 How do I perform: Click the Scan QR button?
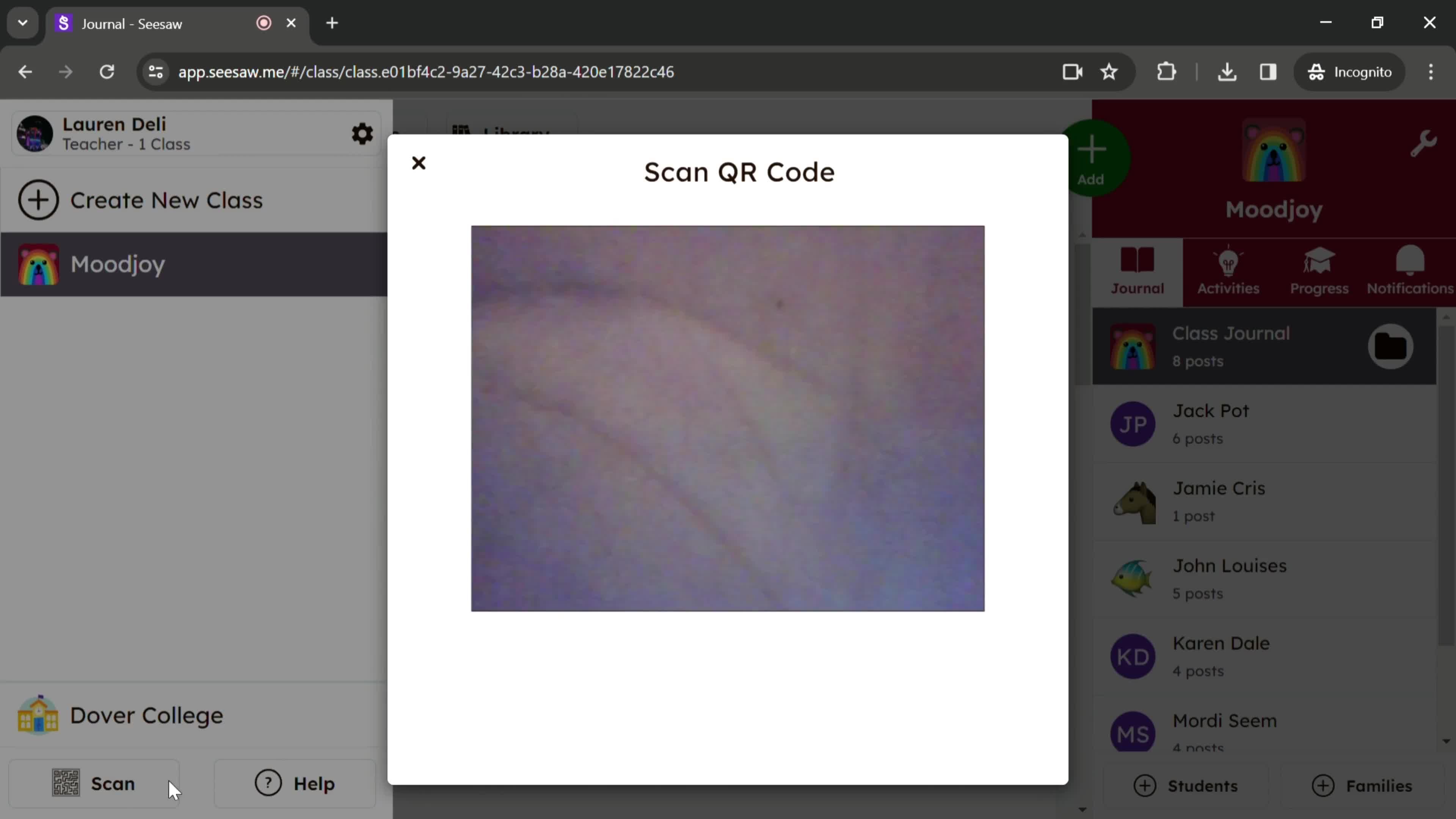[94, 783]
